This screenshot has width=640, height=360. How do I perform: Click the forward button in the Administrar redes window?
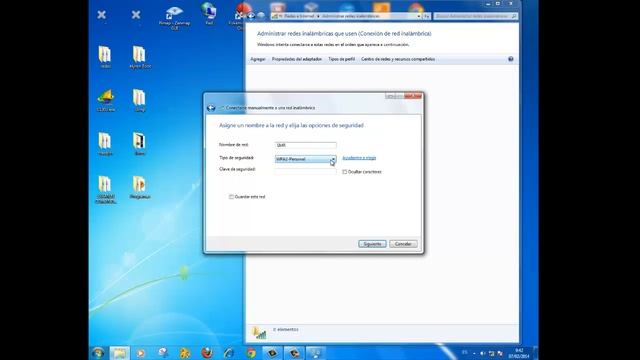click(x=261, y=16)
